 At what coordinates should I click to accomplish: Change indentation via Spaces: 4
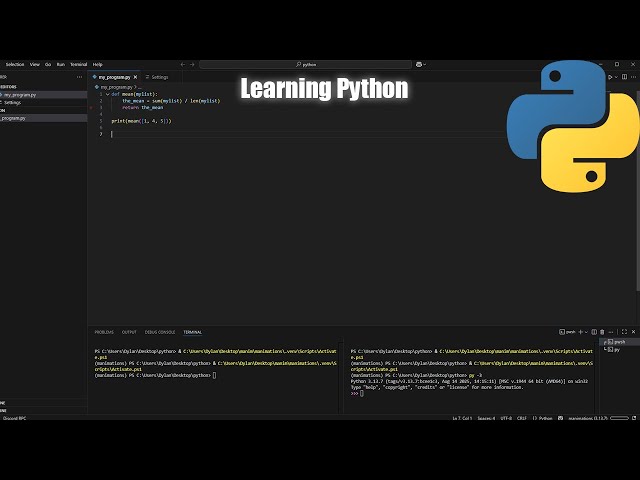click(486, 418)
